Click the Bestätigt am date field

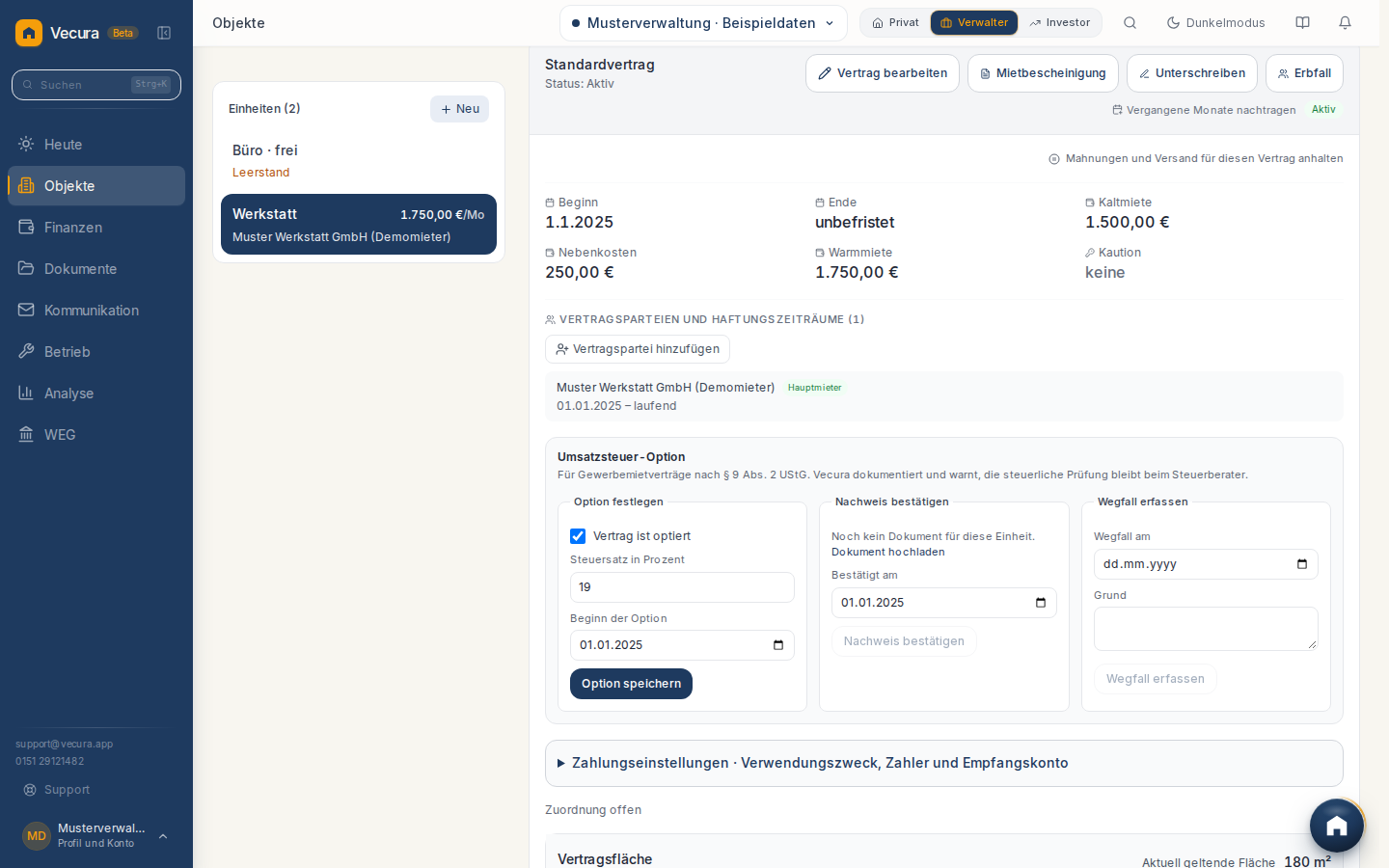[944, 603]
